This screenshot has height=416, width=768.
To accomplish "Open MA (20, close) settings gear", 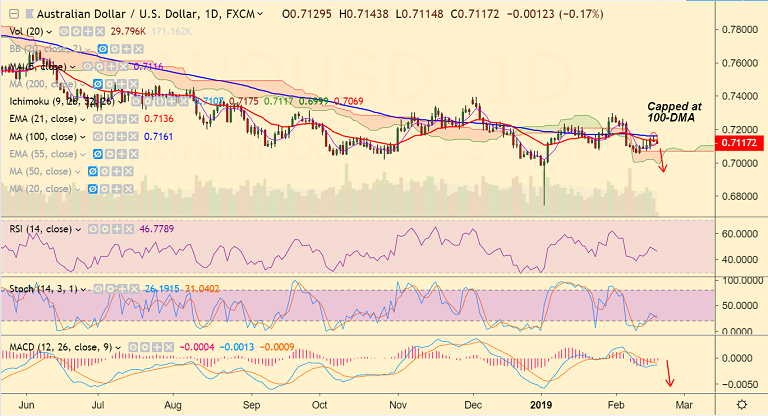I will pyautogui.click(x=104, y=189).
